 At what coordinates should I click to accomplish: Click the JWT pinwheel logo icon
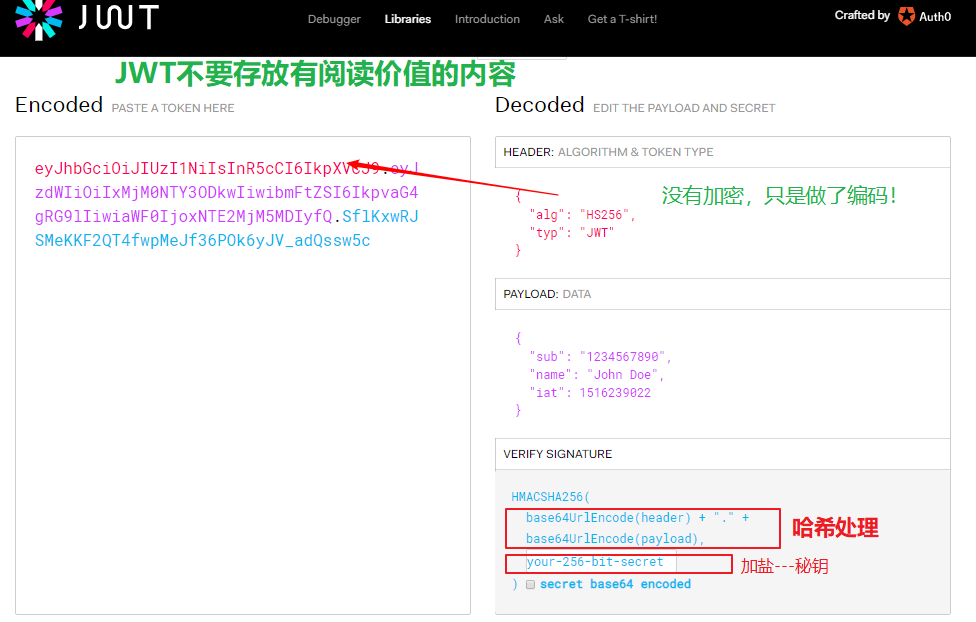click(39, 19)
